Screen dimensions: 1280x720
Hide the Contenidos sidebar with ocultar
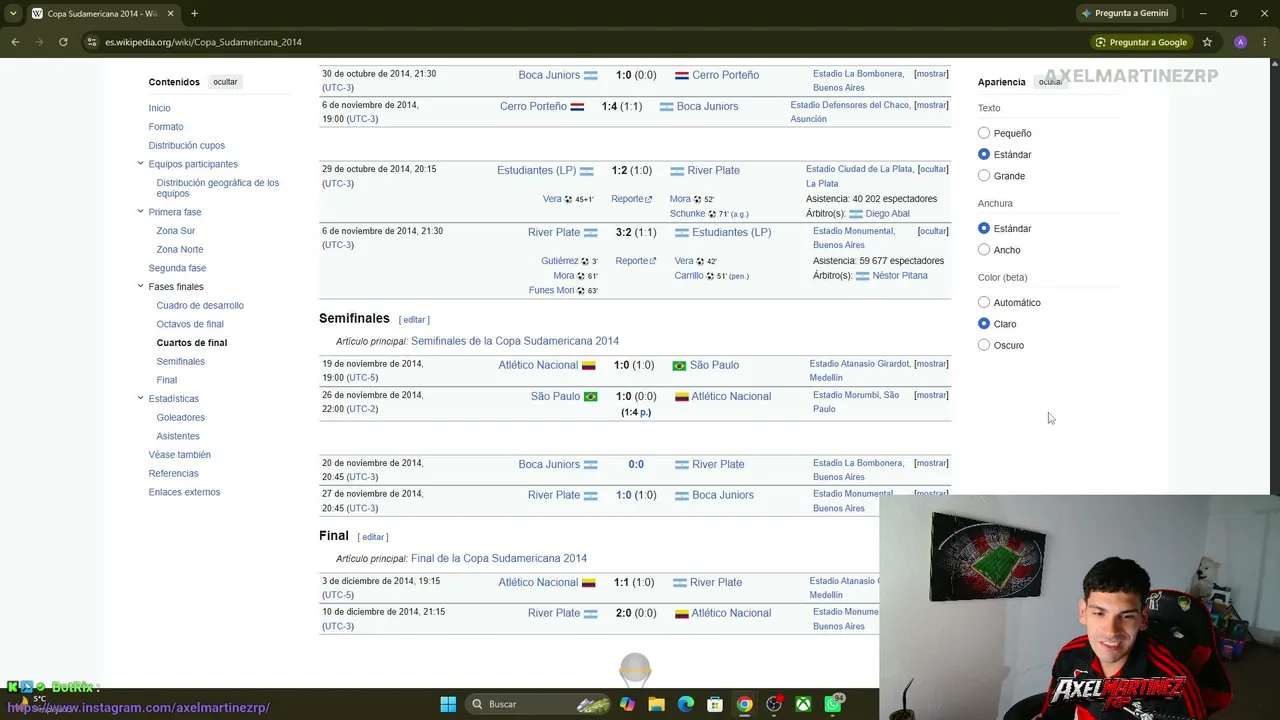(225, 82)
